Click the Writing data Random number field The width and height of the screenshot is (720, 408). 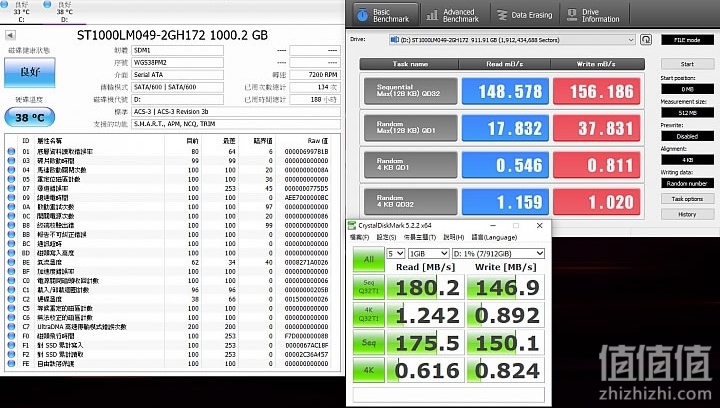coord(687,184)
